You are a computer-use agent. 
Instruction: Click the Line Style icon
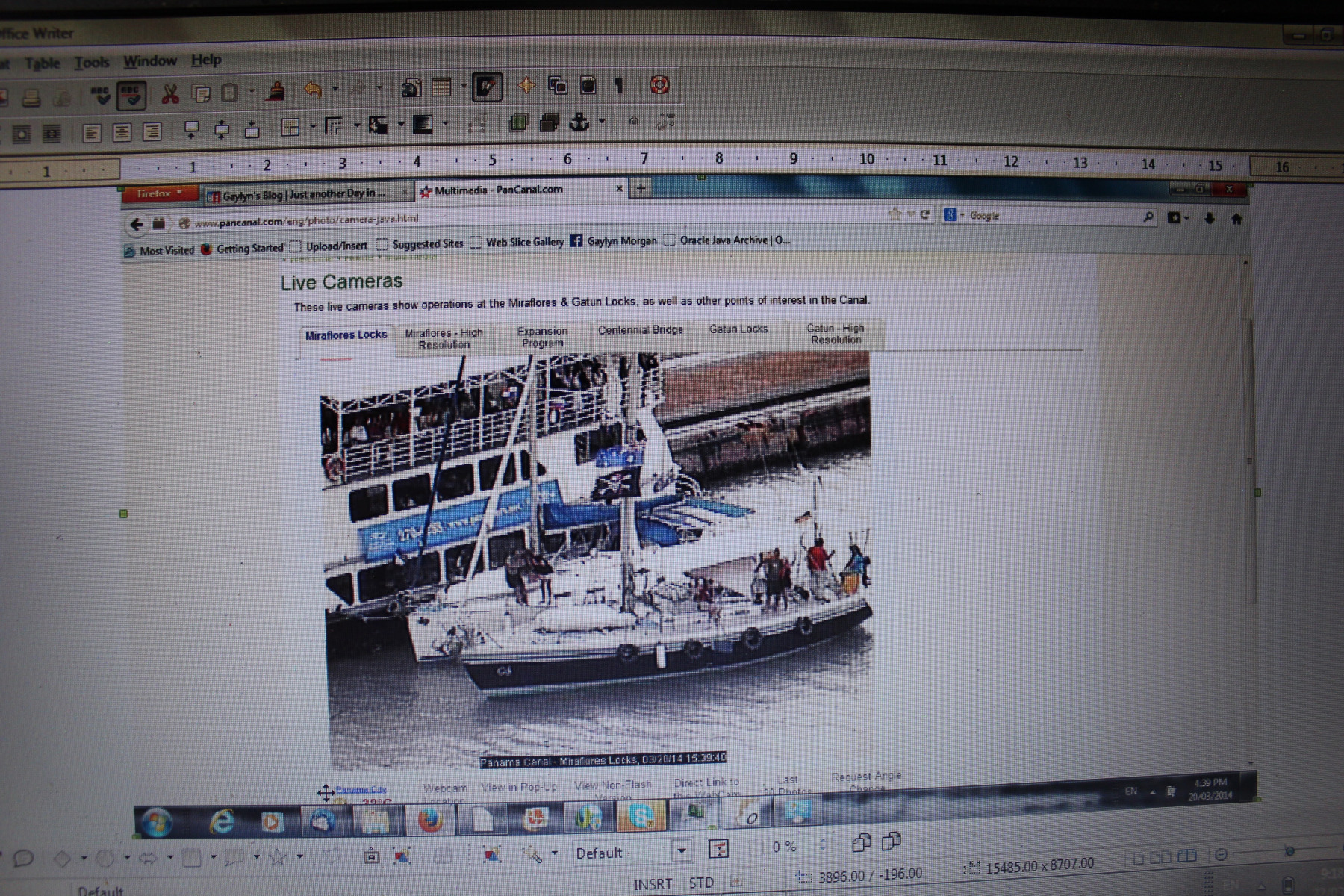tap(334, 126)
